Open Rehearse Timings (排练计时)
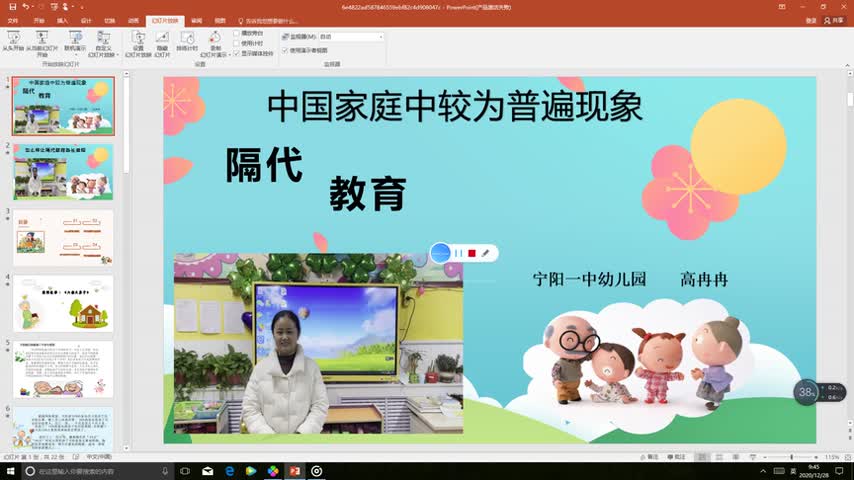Screen dimensions: 854x480 [187, 42]
